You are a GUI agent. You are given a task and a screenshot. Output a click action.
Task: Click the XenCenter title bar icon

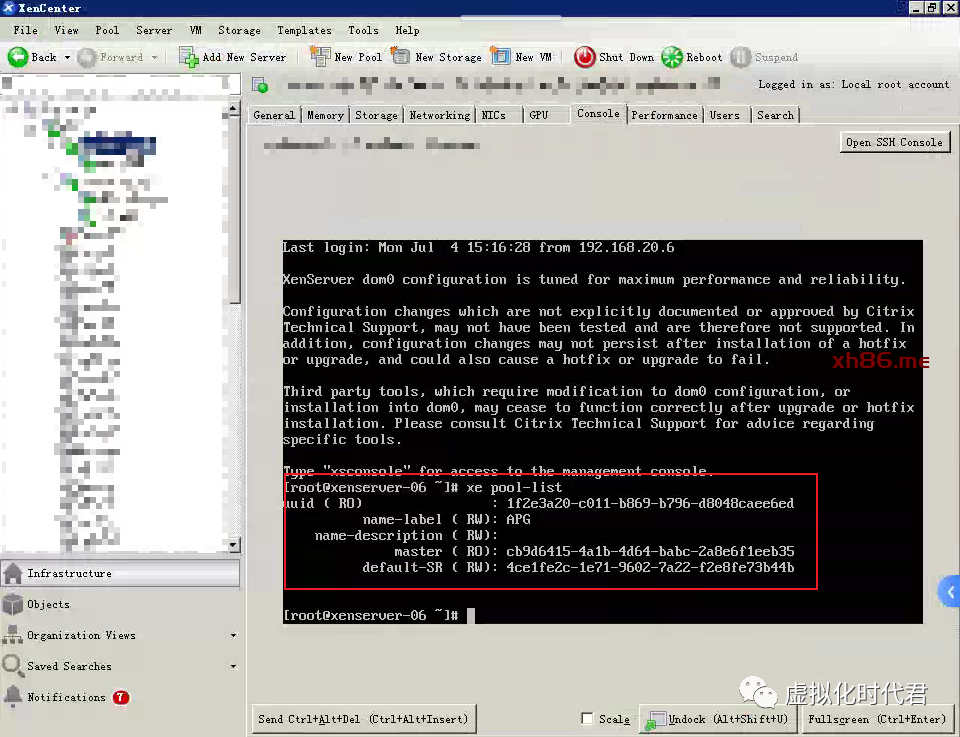(9, 8)
